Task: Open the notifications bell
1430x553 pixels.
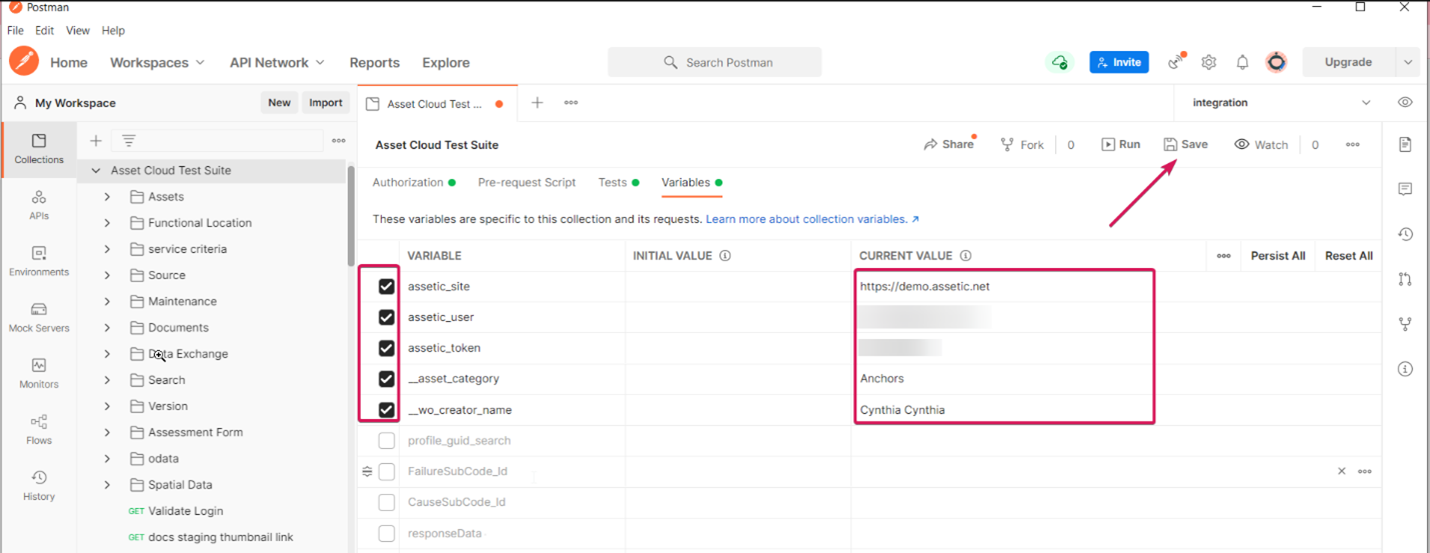Action: [1242, 62]
